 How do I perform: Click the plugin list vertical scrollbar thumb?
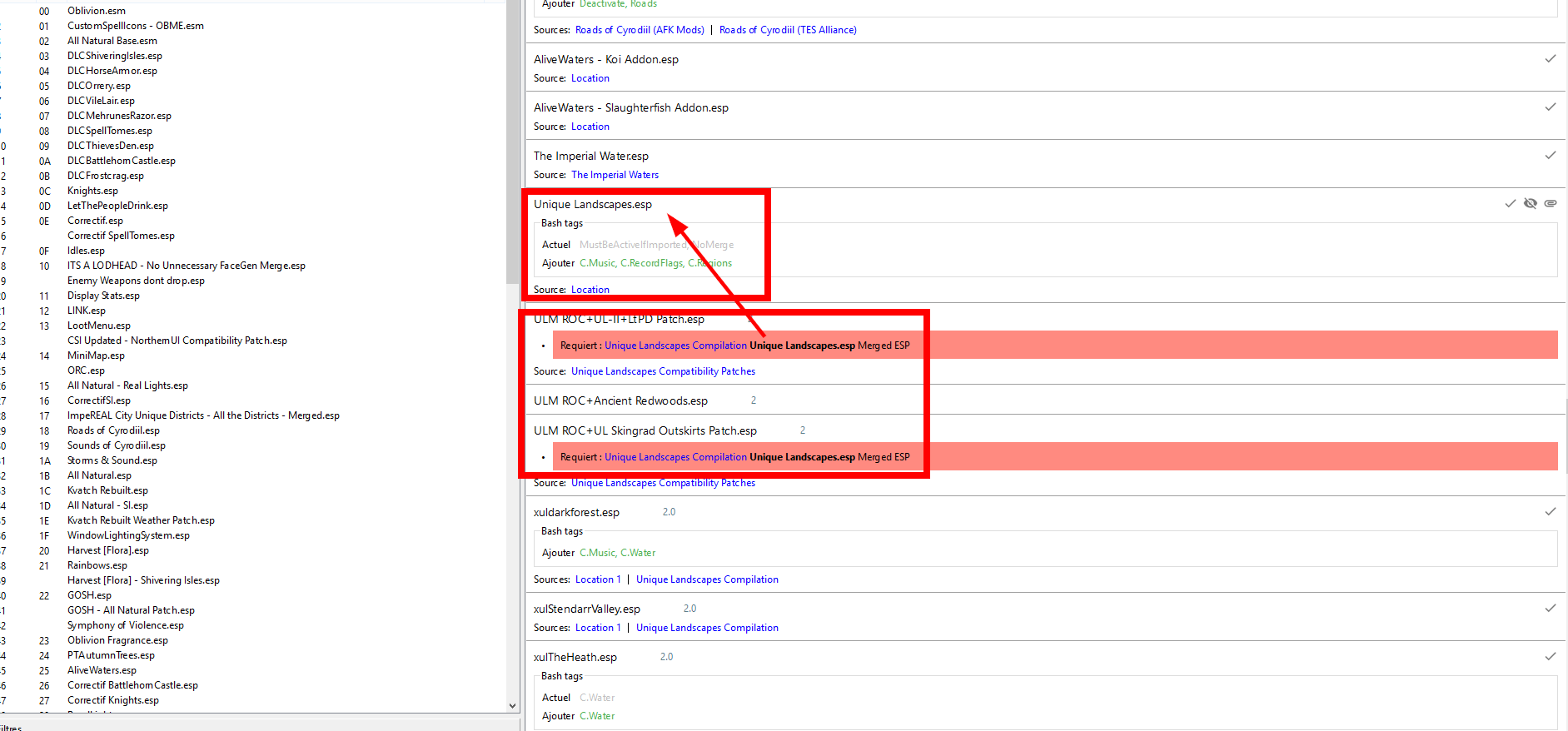tap(512, 142)
